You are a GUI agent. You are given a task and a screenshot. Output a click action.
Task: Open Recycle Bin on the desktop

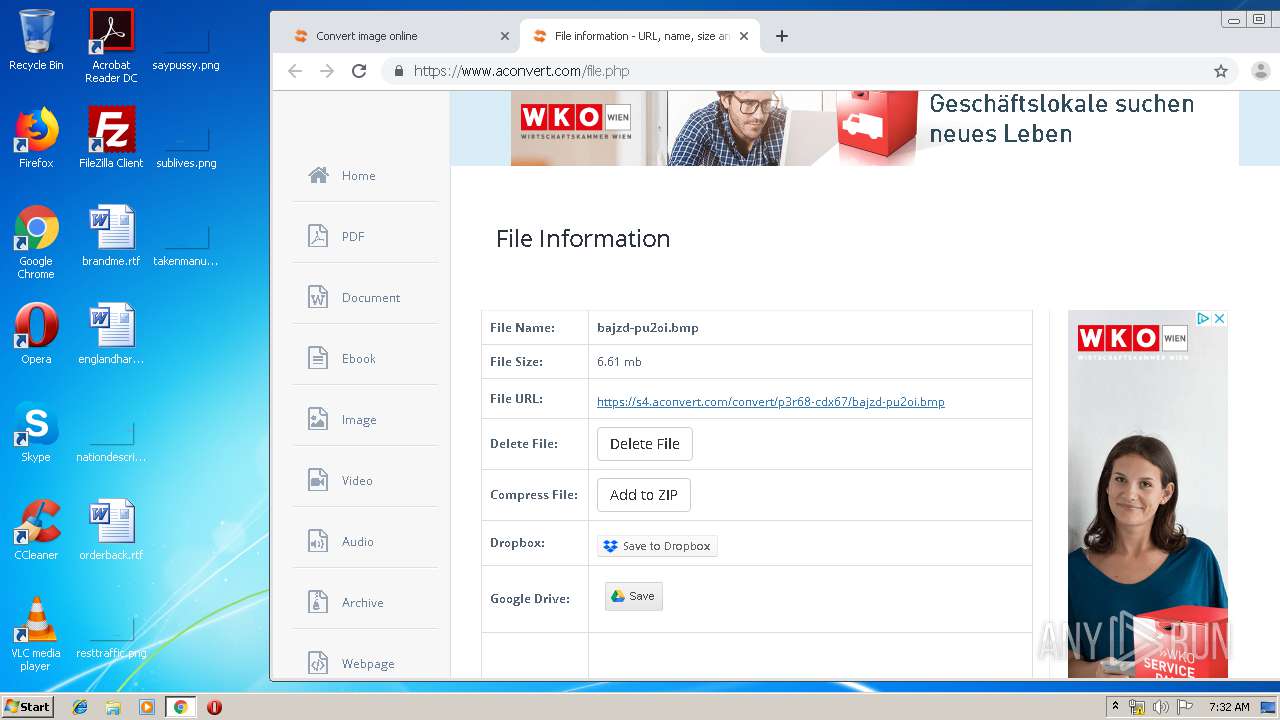36,40
